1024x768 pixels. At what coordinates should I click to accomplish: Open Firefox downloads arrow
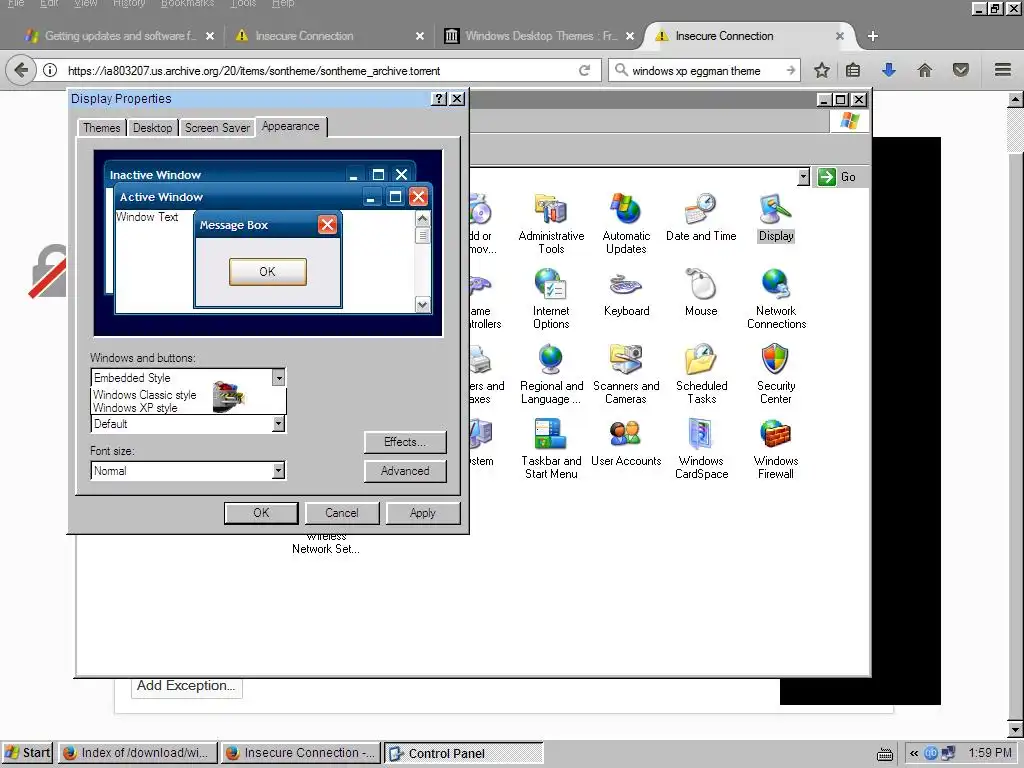click(888, 70)
